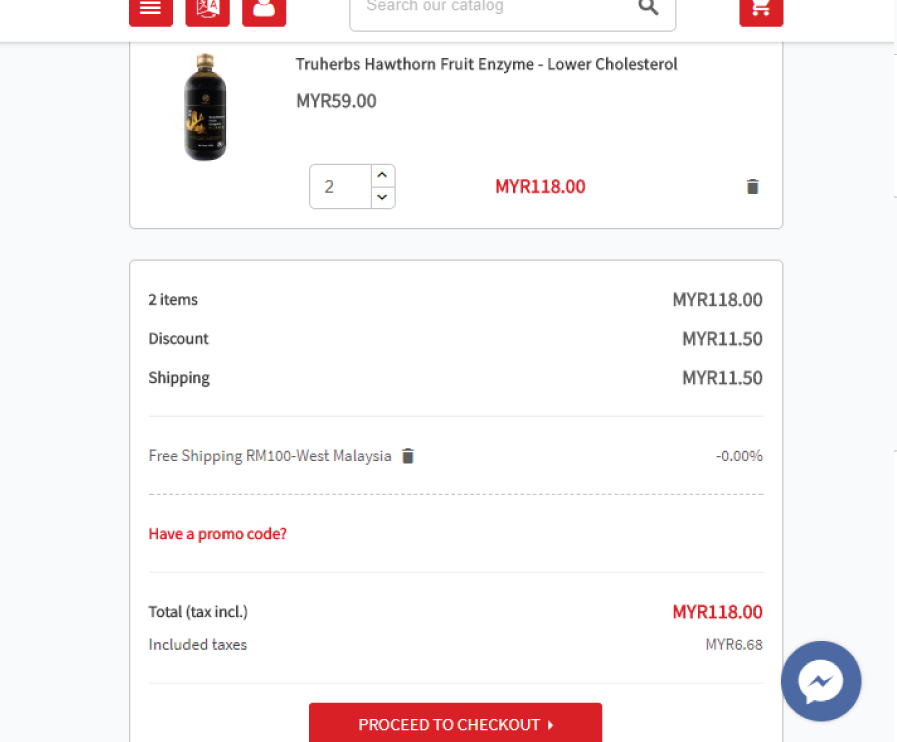Click the Total (tax incl.) label

(198, 612)
